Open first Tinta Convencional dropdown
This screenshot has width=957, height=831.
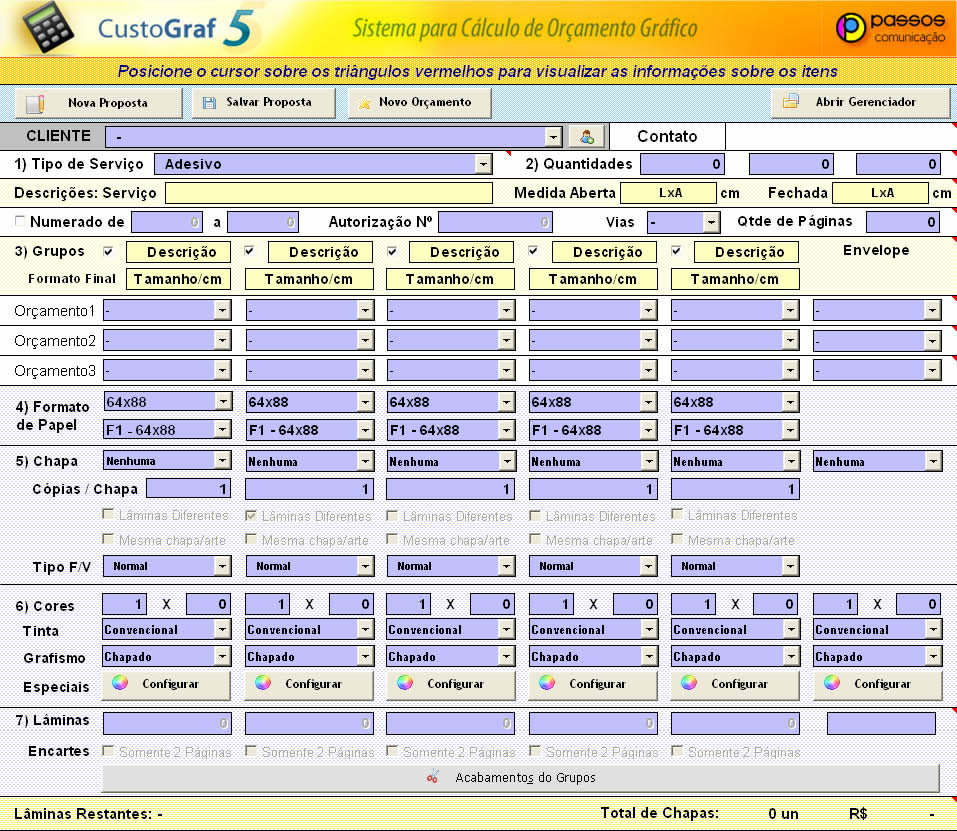pos(223,629)
